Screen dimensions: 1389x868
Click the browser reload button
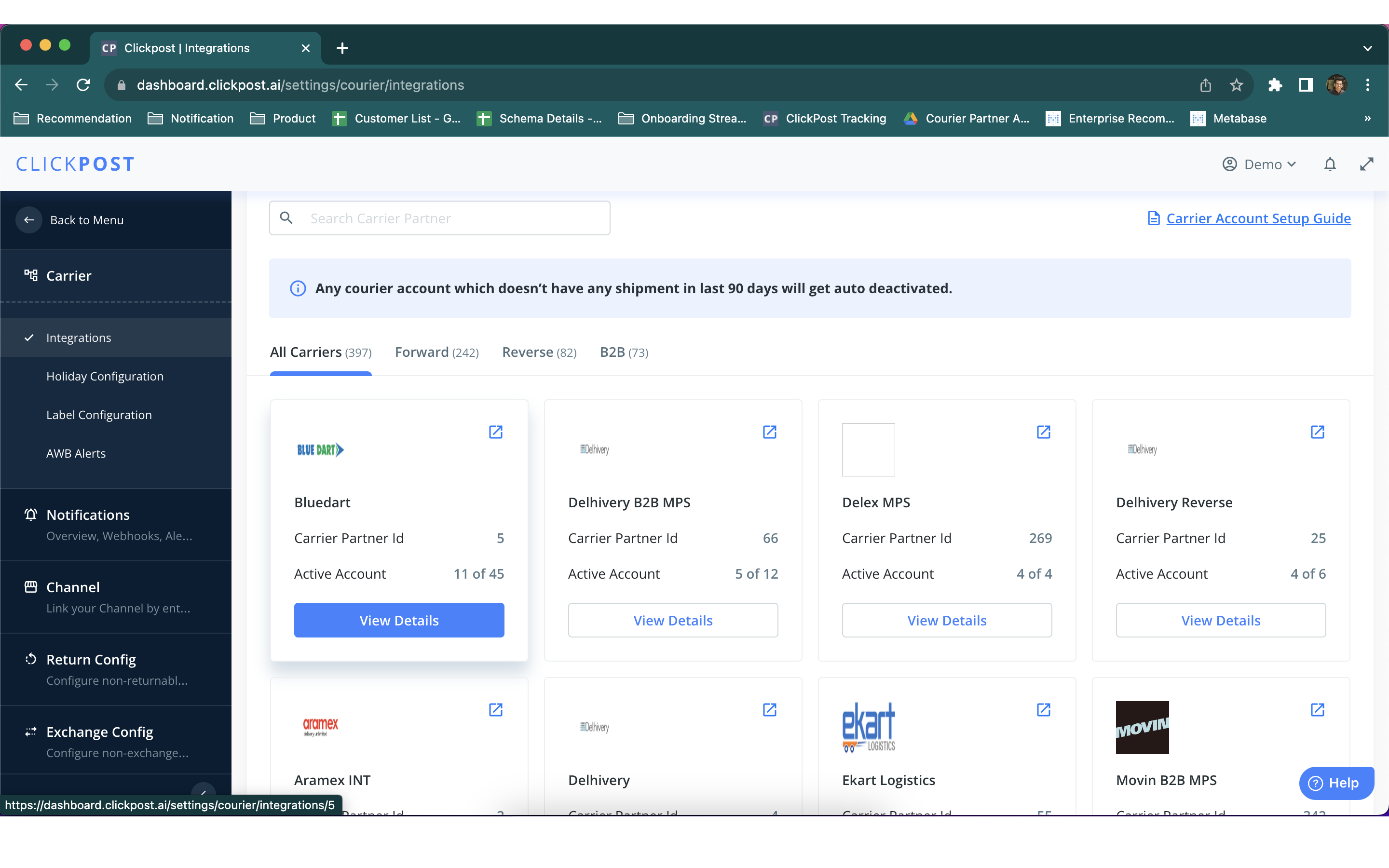pyautogui.click(x=83, y=85)
